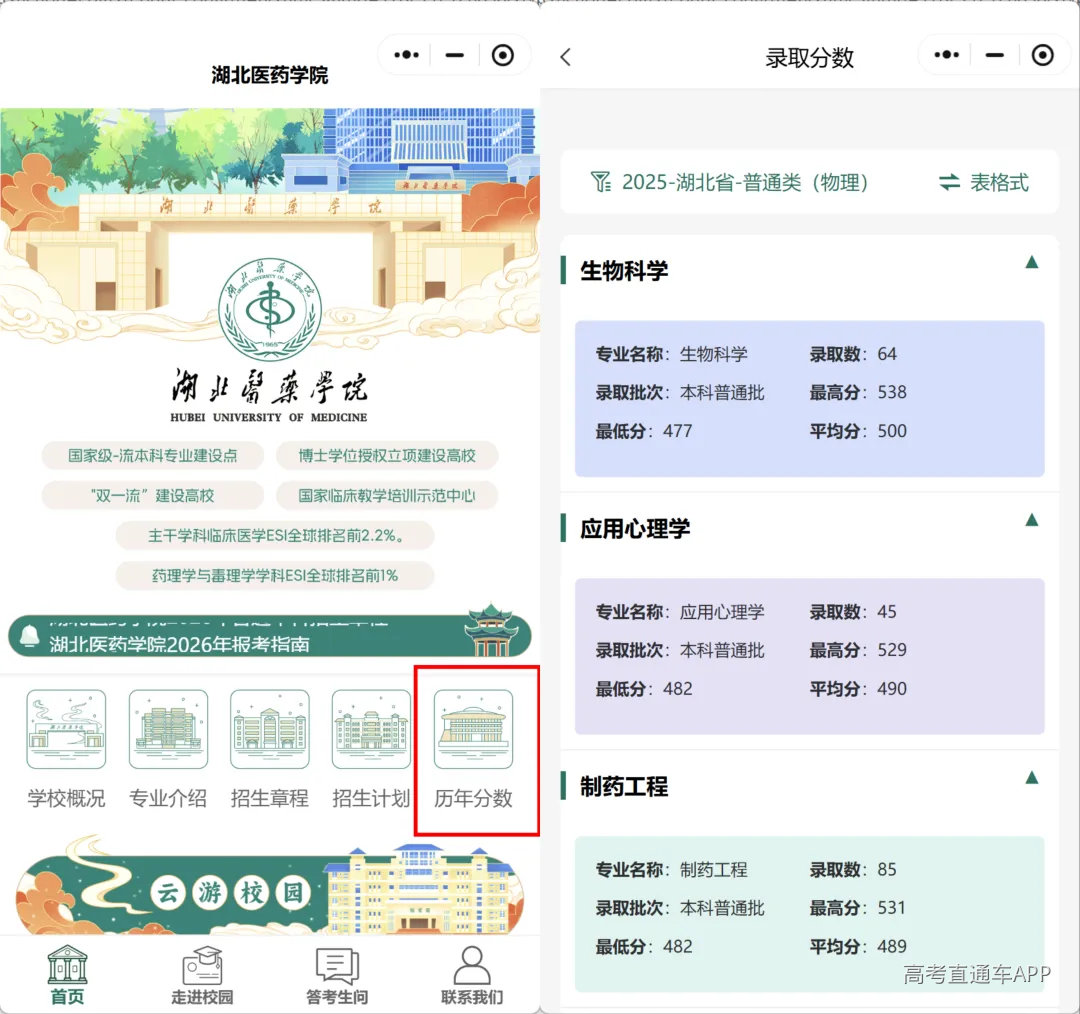Viewport: 1080px width, 1014px height.
Task: Click 录取数 45 in 应用心理学 card
Action: pyautogui.click(x=853, y=612)
